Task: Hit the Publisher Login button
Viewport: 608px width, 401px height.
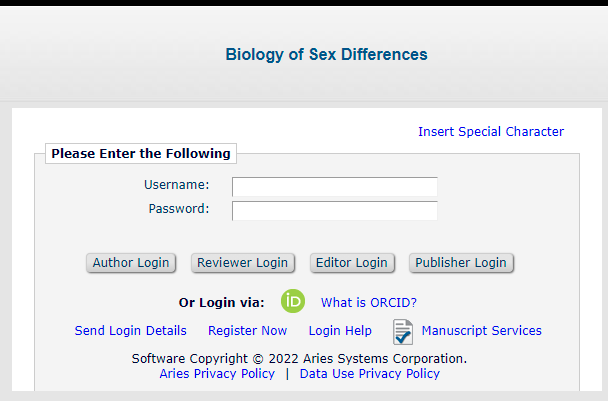Action: point(461,263)
